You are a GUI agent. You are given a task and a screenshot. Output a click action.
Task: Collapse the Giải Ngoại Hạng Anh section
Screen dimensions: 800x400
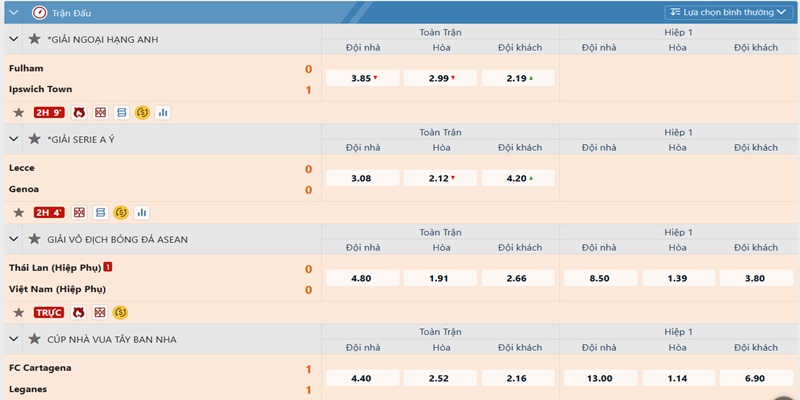(x=14, y=39)
